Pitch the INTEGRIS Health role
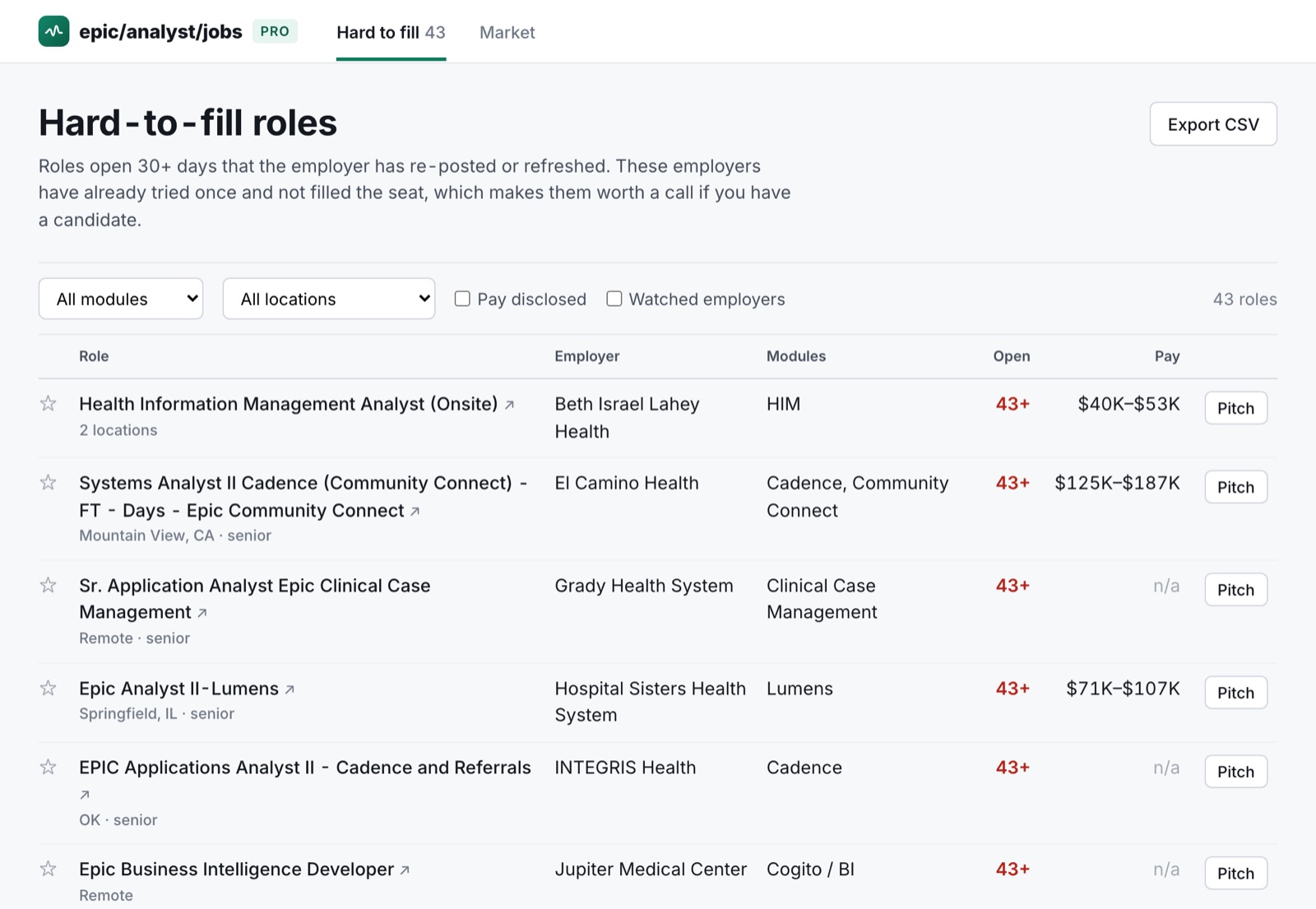The height and width of the screenshot is (909, 1316). [x=1235, y=772]
